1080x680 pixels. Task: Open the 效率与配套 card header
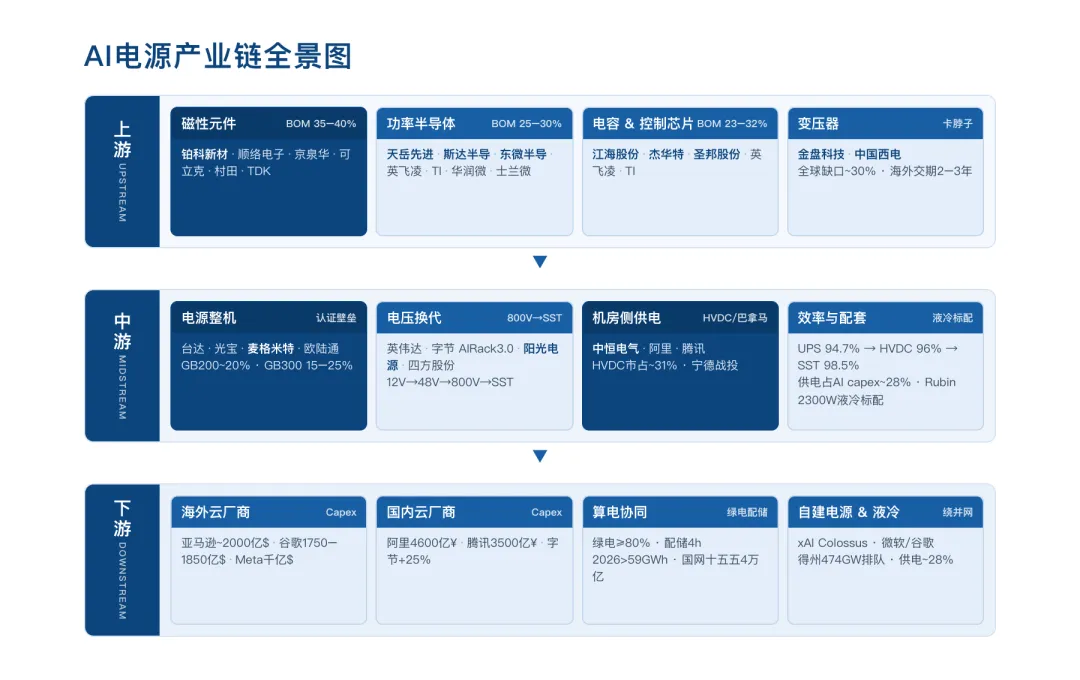click(x=885, y=318)
